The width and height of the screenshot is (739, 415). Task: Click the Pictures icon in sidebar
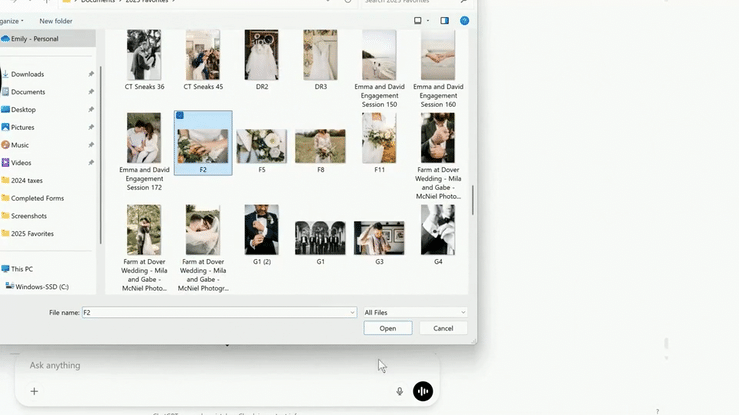(5, 127)
